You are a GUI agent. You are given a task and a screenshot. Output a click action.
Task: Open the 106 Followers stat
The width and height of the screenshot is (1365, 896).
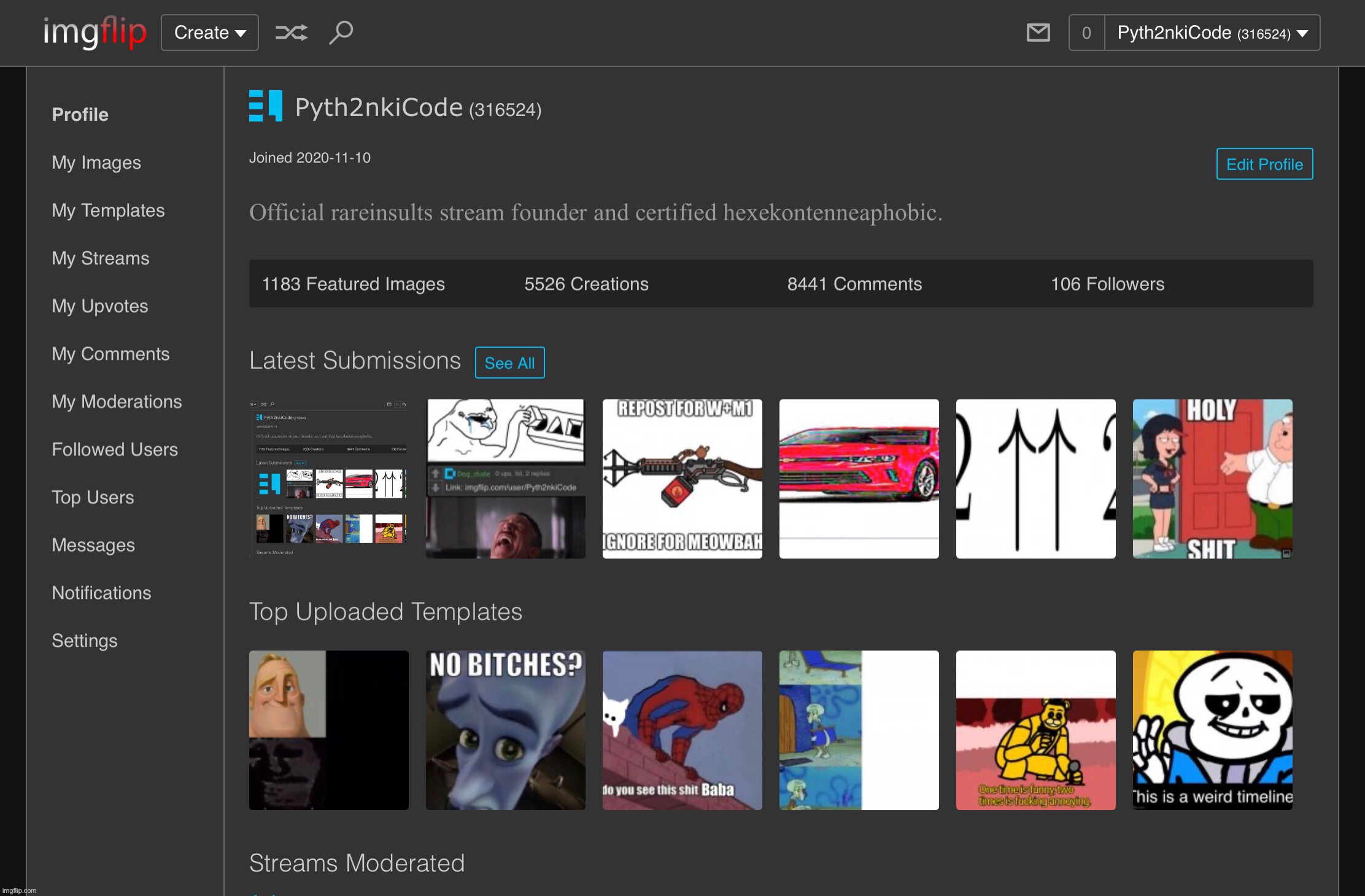coord(1107,284)
